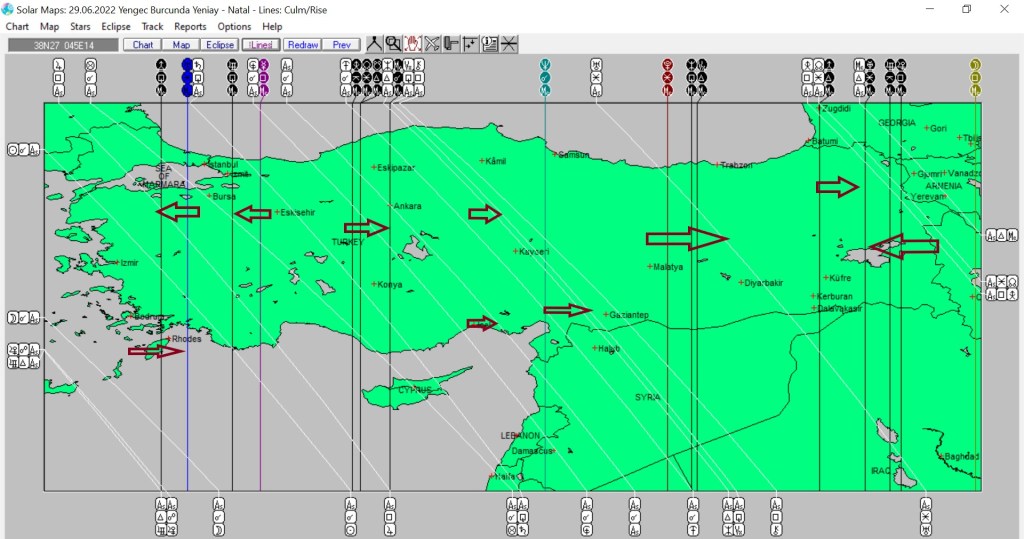Expand the Reports menu
The image size is (1024, 539).
[190, 27]
